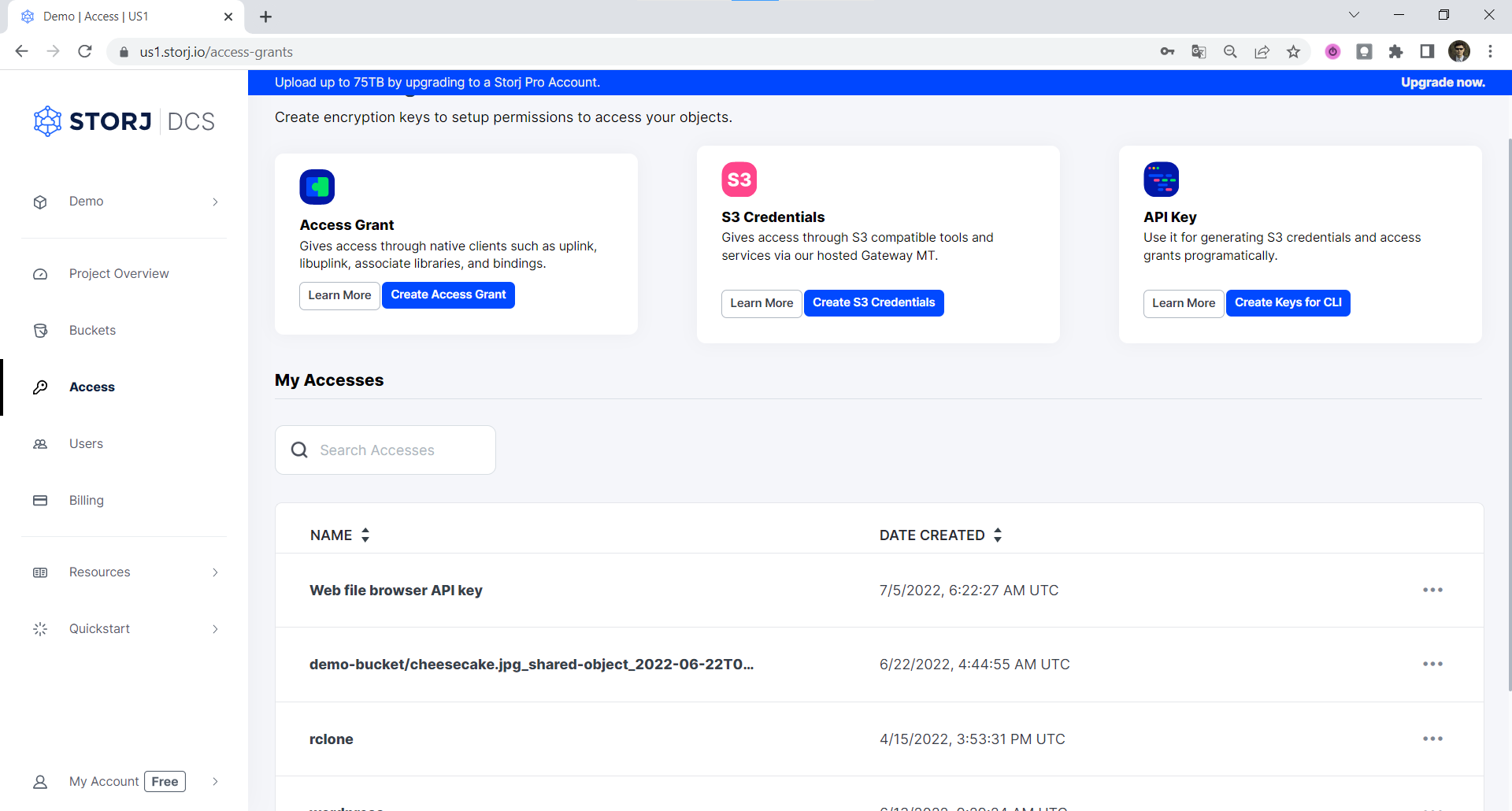Viewport: 1512px width, 811px height.
Task: Click the Resources book icon
Action: (x=40, y=572)
